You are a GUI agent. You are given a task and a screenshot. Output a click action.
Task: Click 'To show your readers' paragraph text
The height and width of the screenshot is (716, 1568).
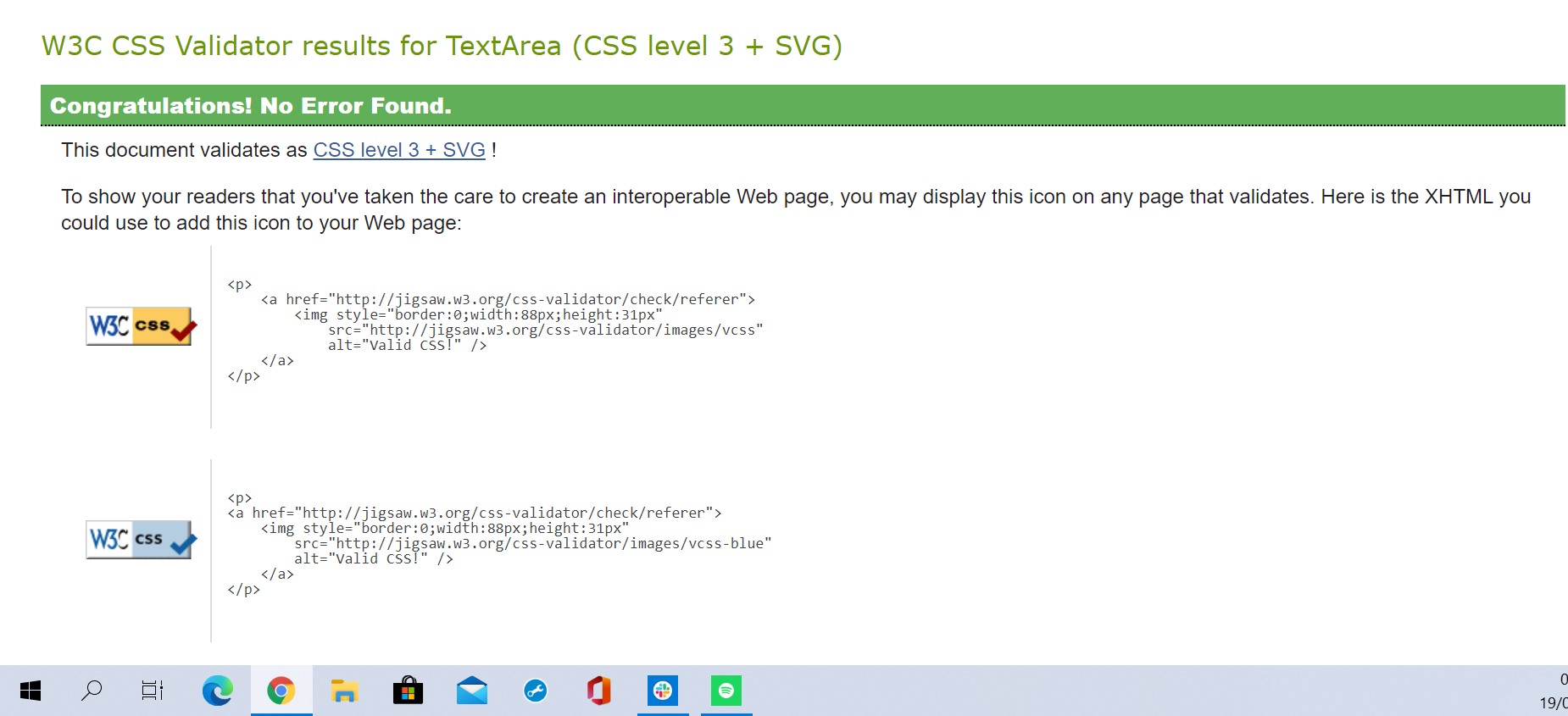pos(796,209)
